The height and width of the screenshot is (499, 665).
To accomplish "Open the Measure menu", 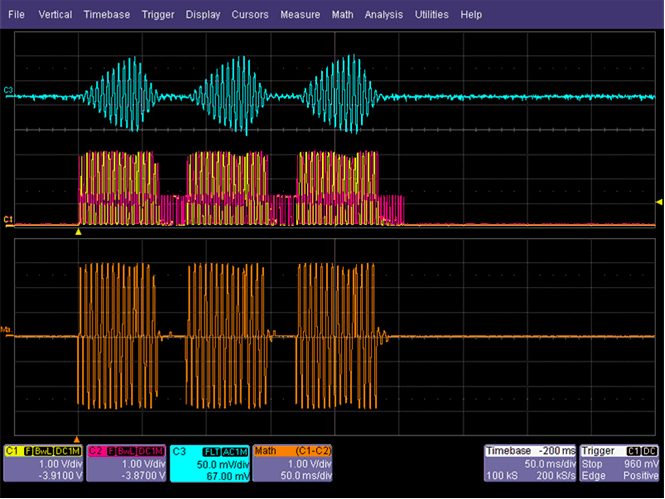I will click(300, 15).
